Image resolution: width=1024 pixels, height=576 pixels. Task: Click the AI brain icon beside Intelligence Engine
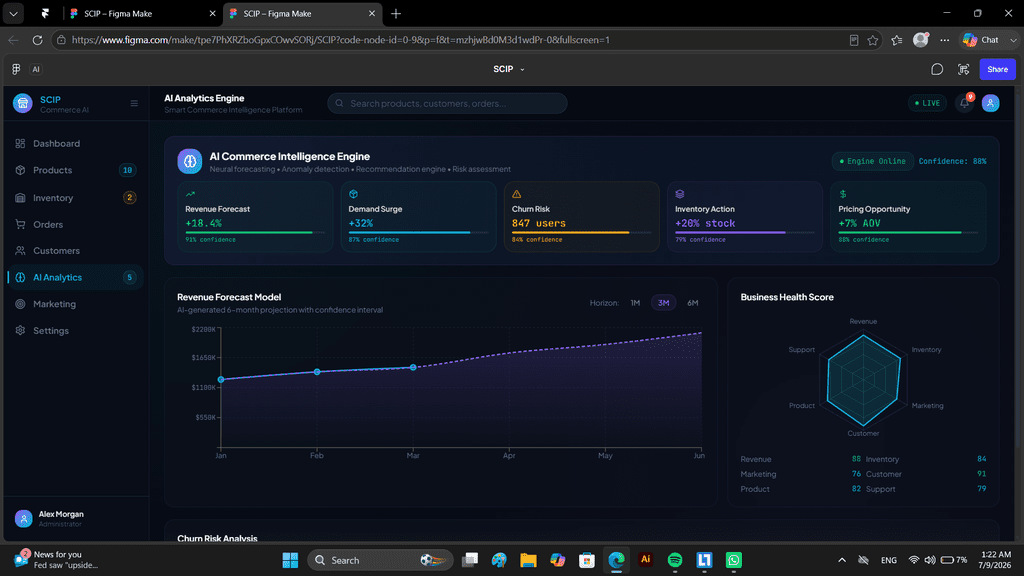[x=189, y=161]
